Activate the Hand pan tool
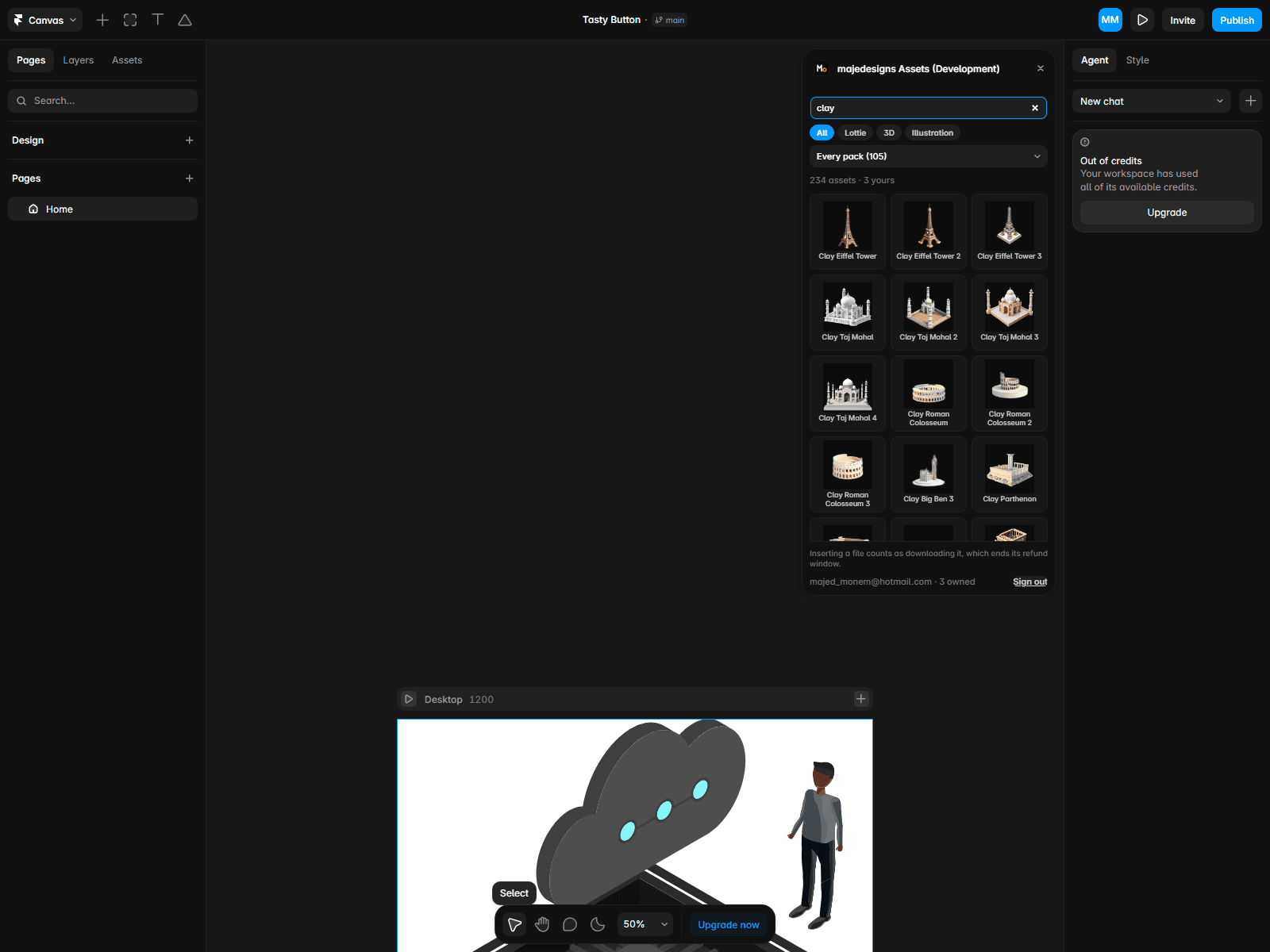This screenshot has height=952, width=1270. pyautogui.click(x=542, y=924)
